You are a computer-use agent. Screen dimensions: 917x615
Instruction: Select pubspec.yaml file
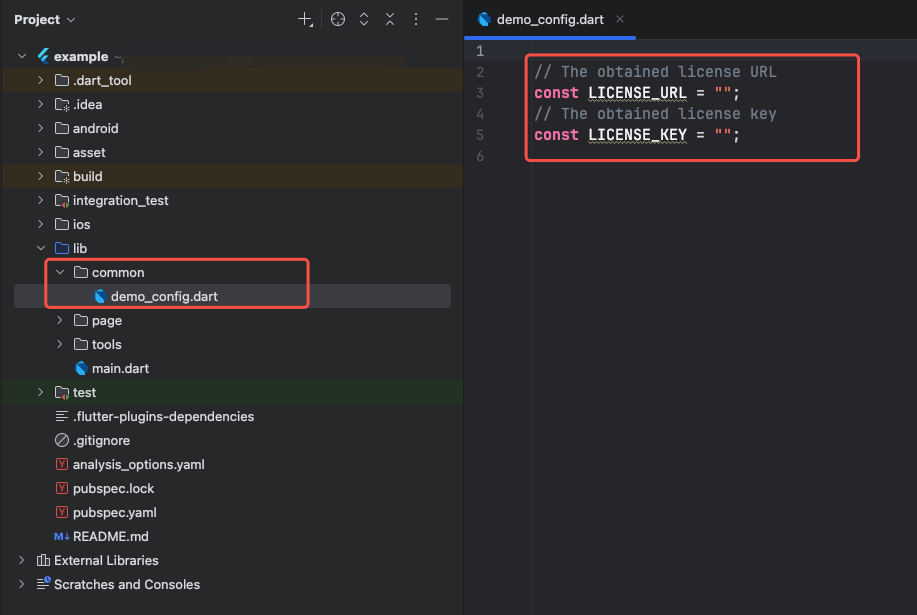tap(114, 512)
